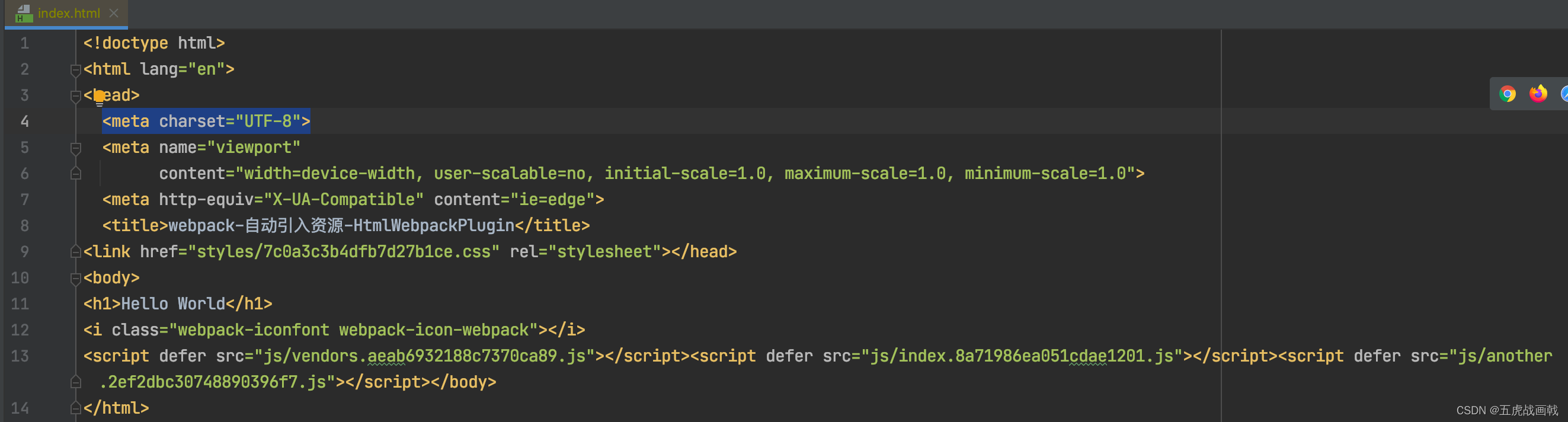Screen dimensions: 1568x422
Task: Click the js/index script src path
Action: click(x=1022, y=356)
